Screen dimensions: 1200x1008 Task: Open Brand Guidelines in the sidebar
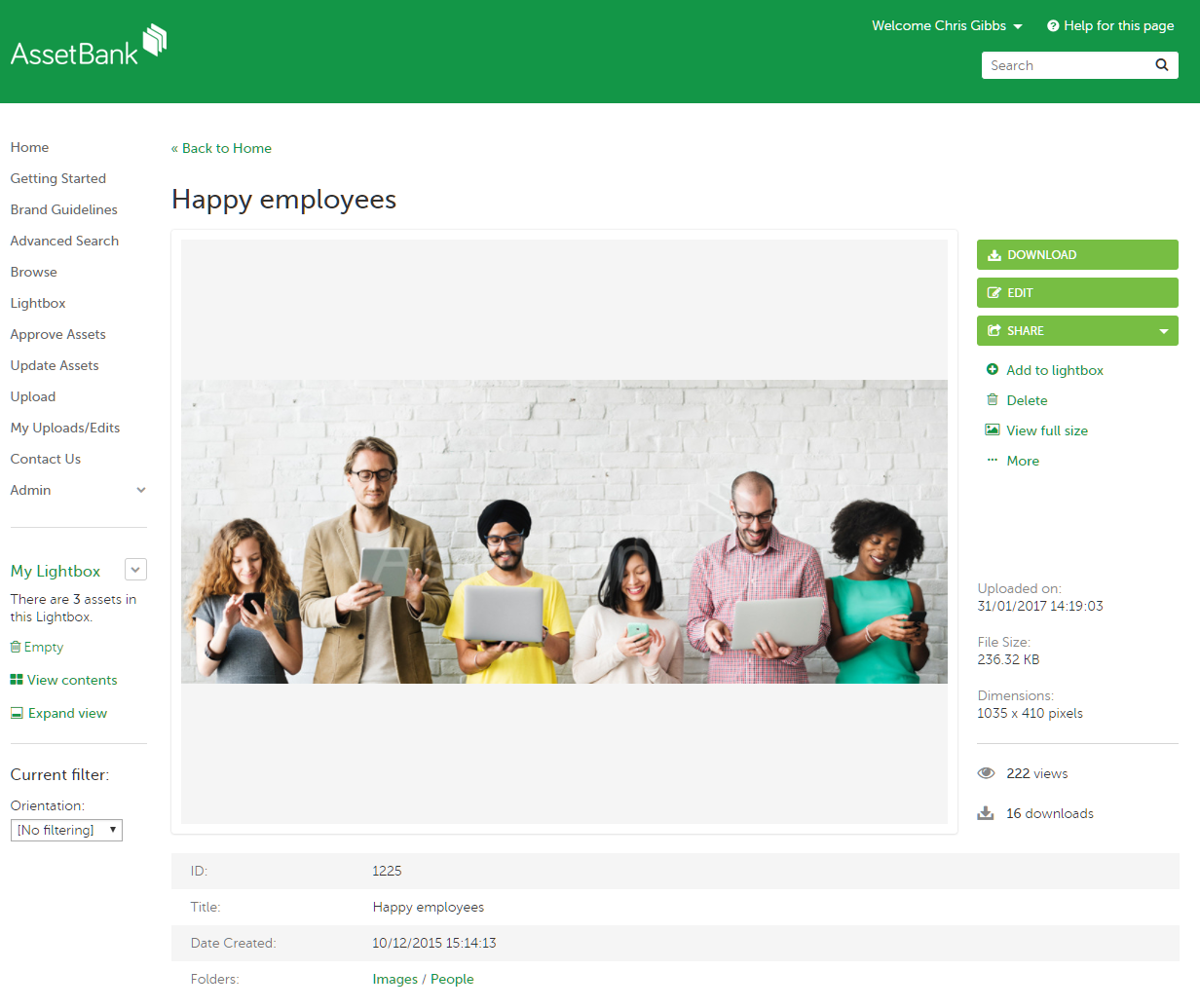click(x=64, y=209)
